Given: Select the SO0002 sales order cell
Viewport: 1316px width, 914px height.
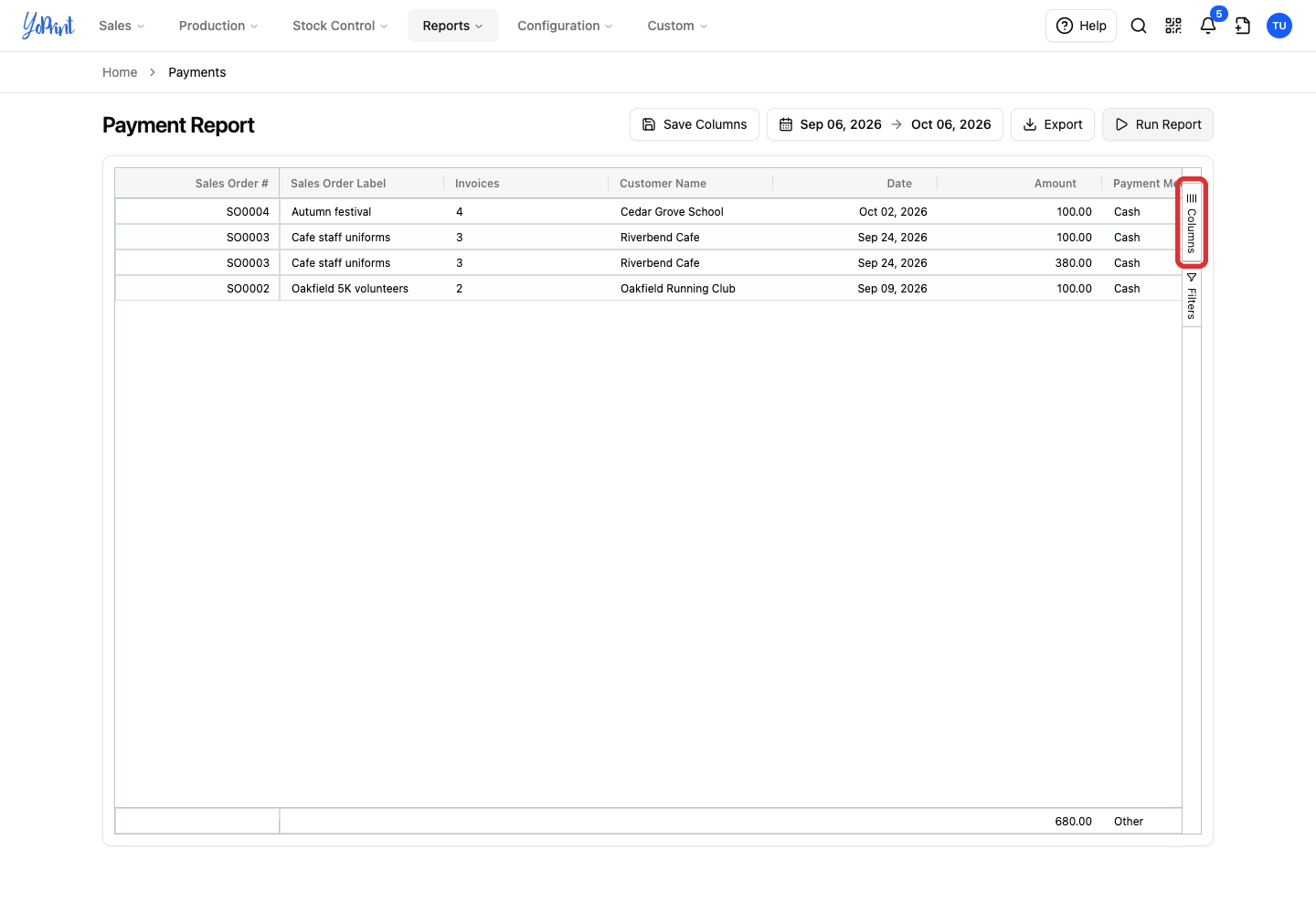Looking at the screenshot, I should pyautogui.click(x=197, y=289).
